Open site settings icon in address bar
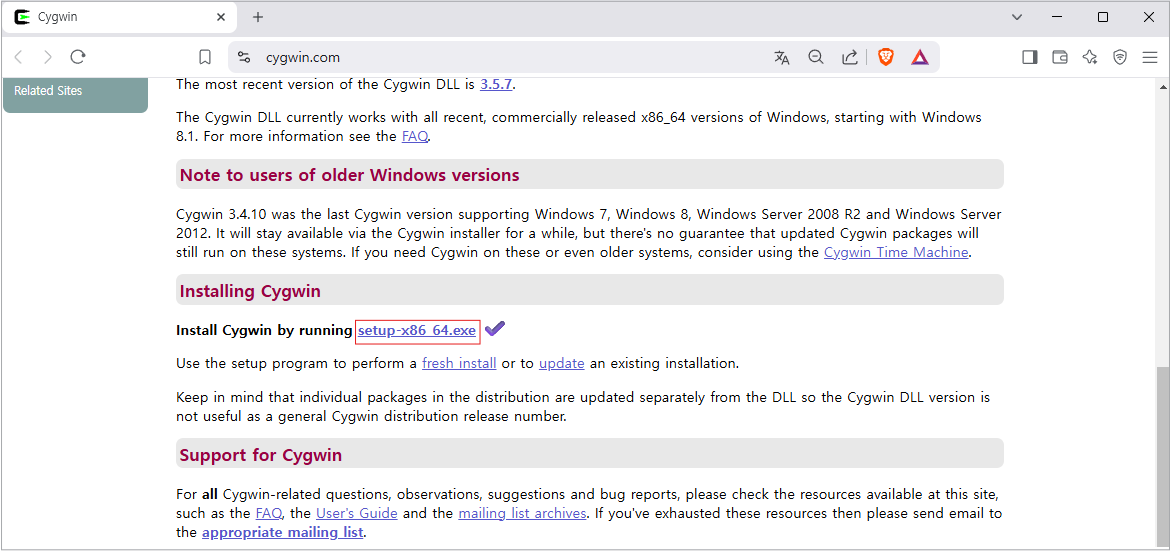The width and height of the screenshot is (1170, 551). point(243,57)
